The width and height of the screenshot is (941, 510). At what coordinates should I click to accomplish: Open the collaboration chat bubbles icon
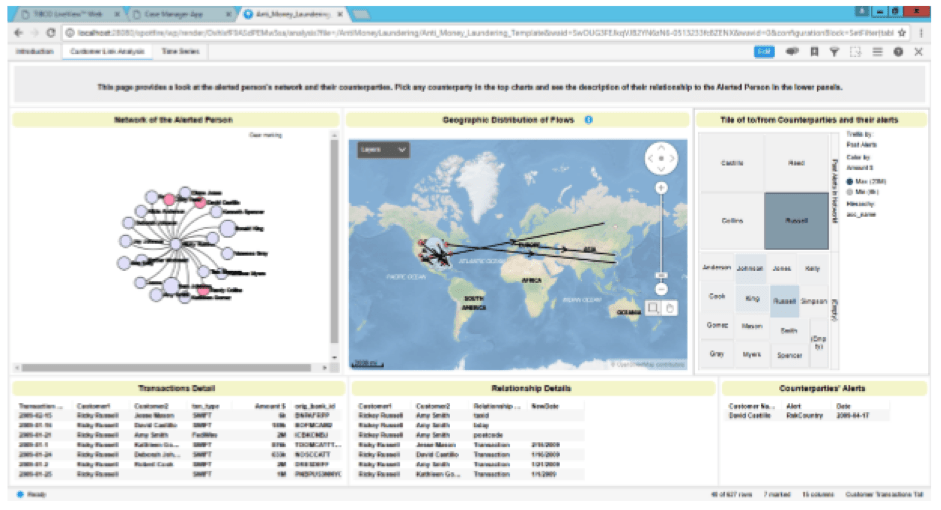tap(792, 52)
